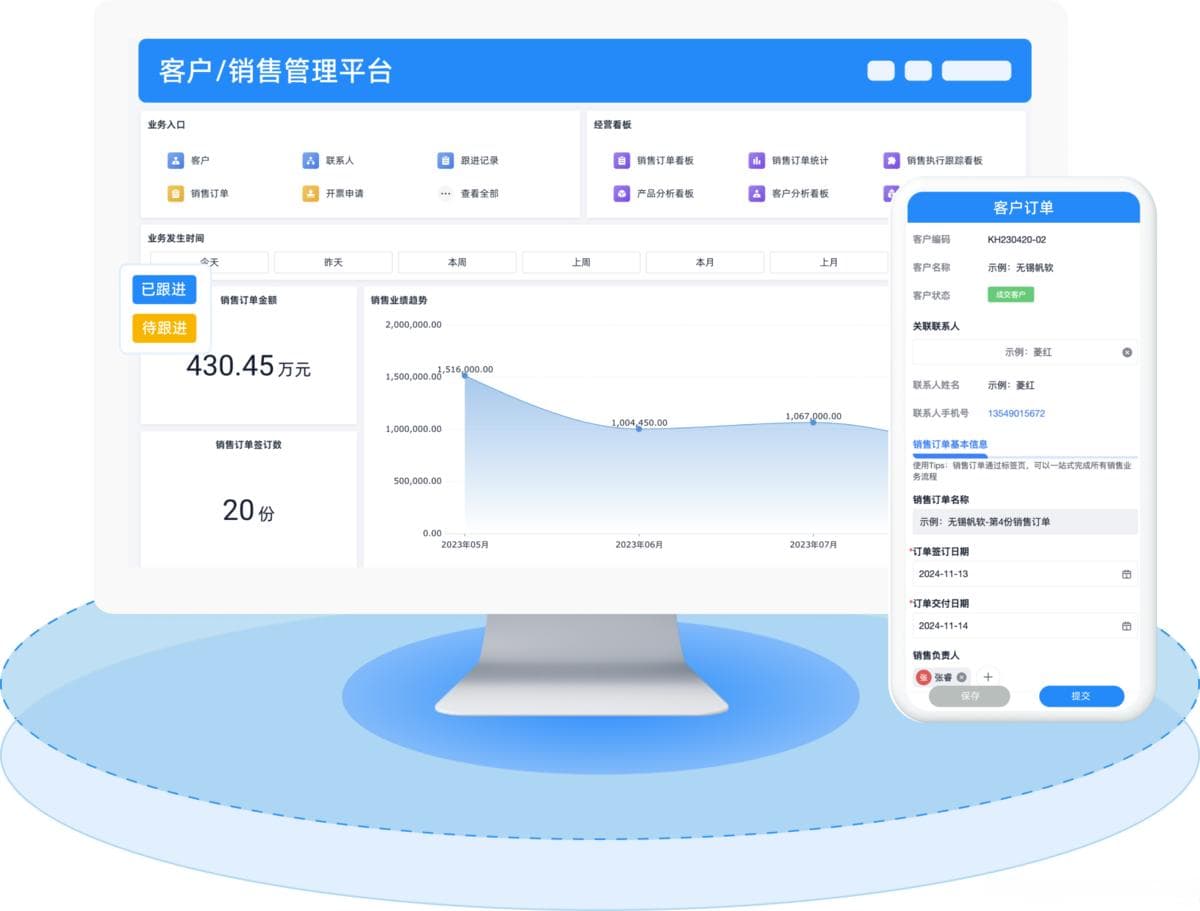Image resolution: width=1200 pixels, height=911 pixels.
Task: Click the 2024-11-14 date field
Action: click(1025, 626)
